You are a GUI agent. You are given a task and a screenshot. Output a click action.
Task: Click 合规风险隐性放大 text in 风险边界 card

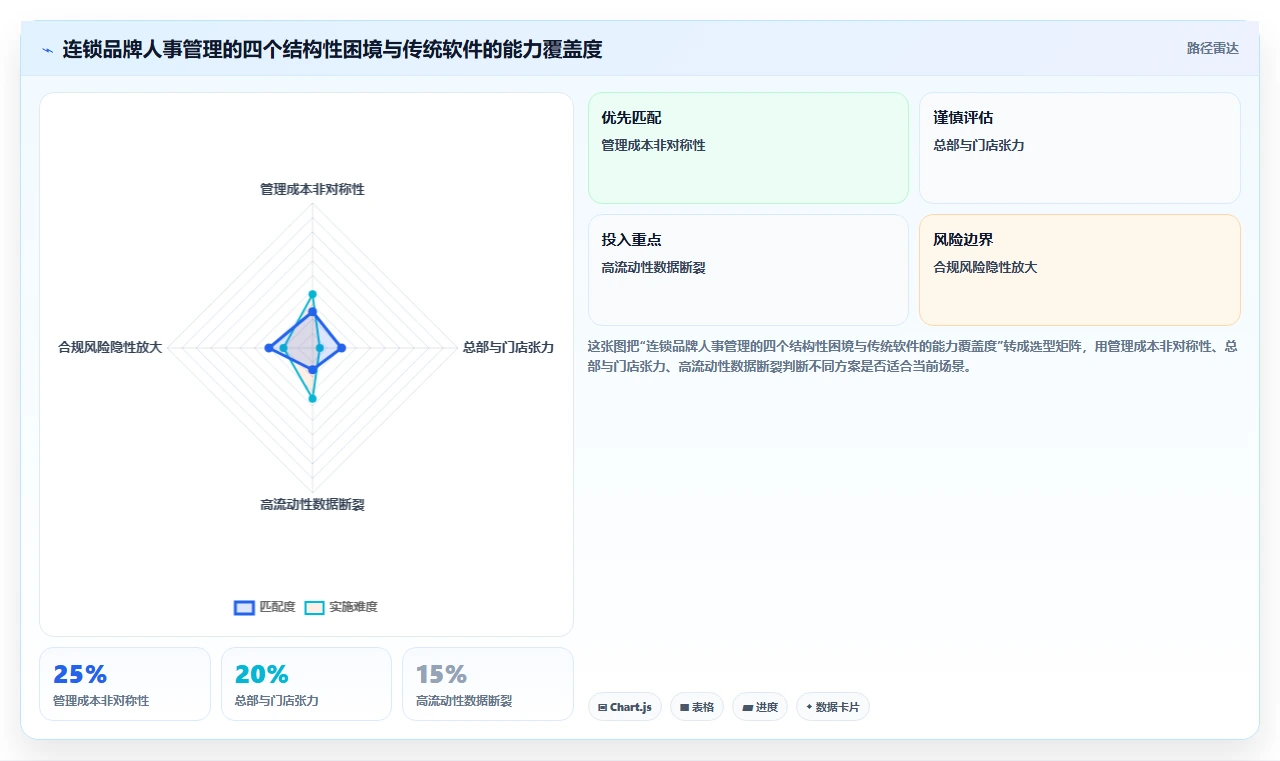click(985, 267)
